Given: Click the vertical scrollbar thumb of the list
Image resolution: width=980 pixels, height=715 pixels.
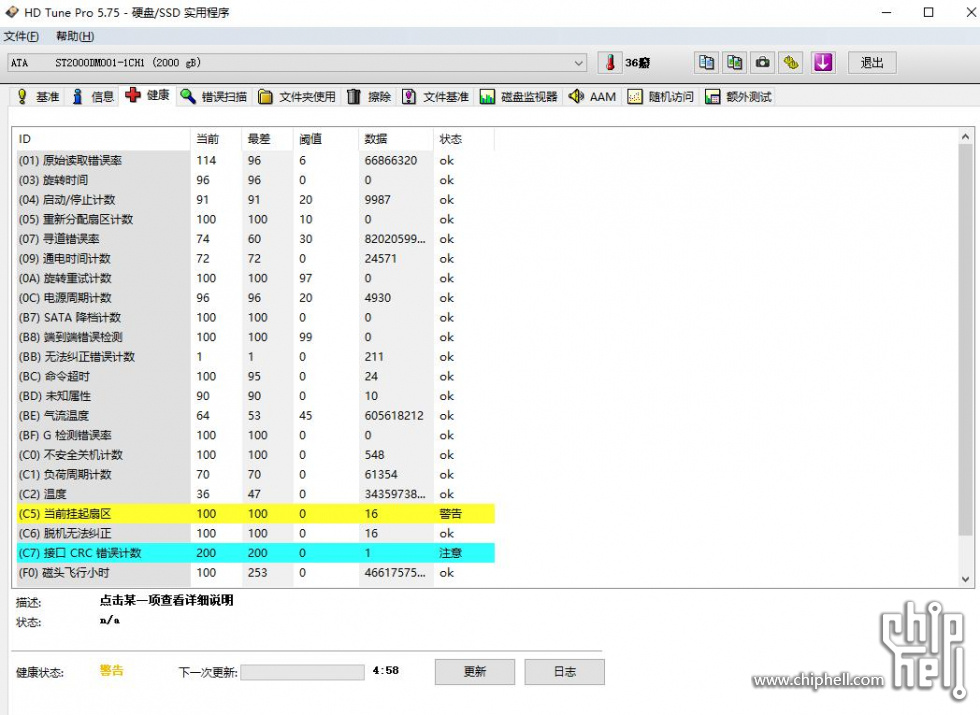Looking at the screenshot, I should point(965,339).
